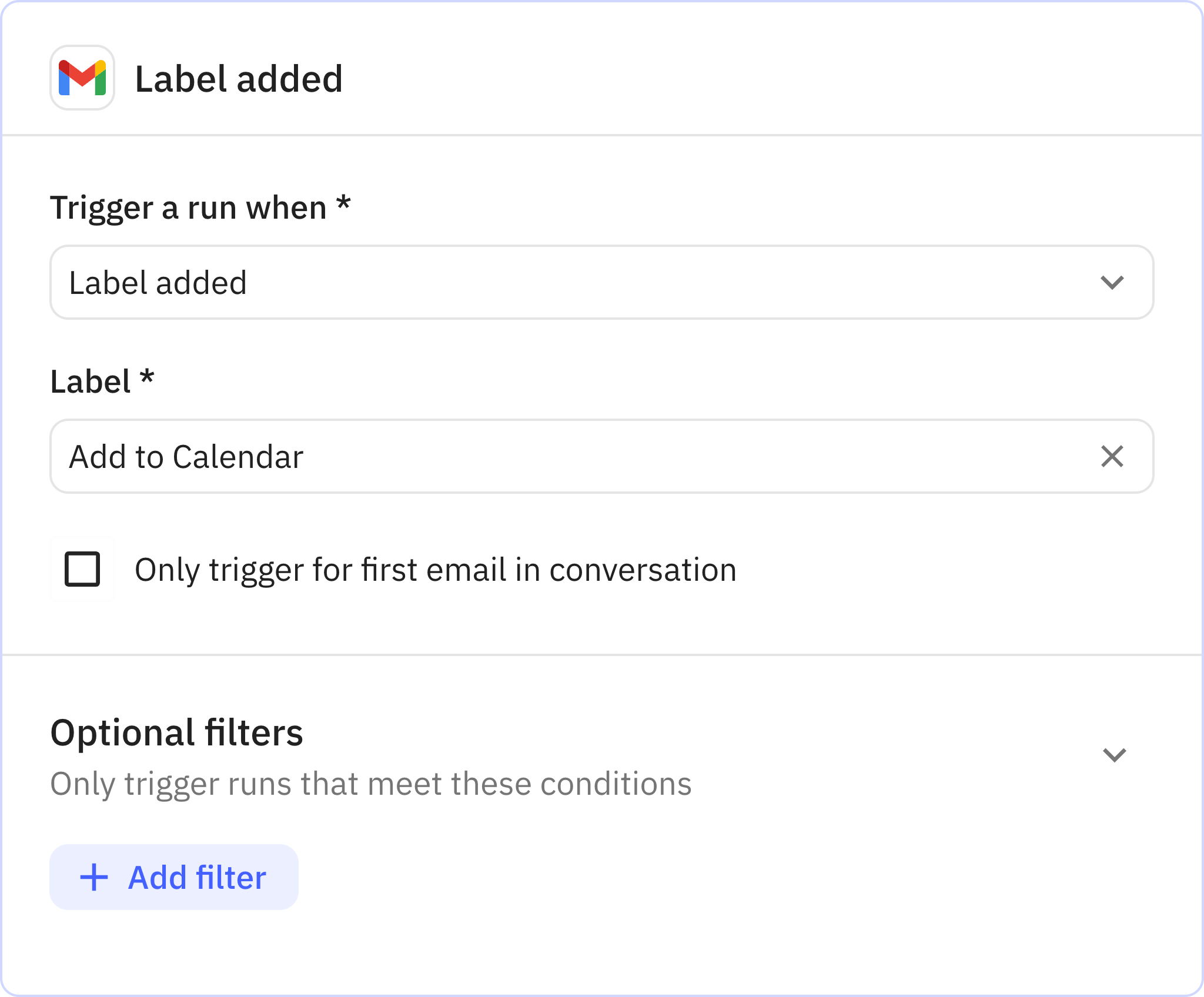Collapse the Optional filters section chevron
This screenshot has width=1204, height=997.
pyautogui.click(x=1114, y=754)
